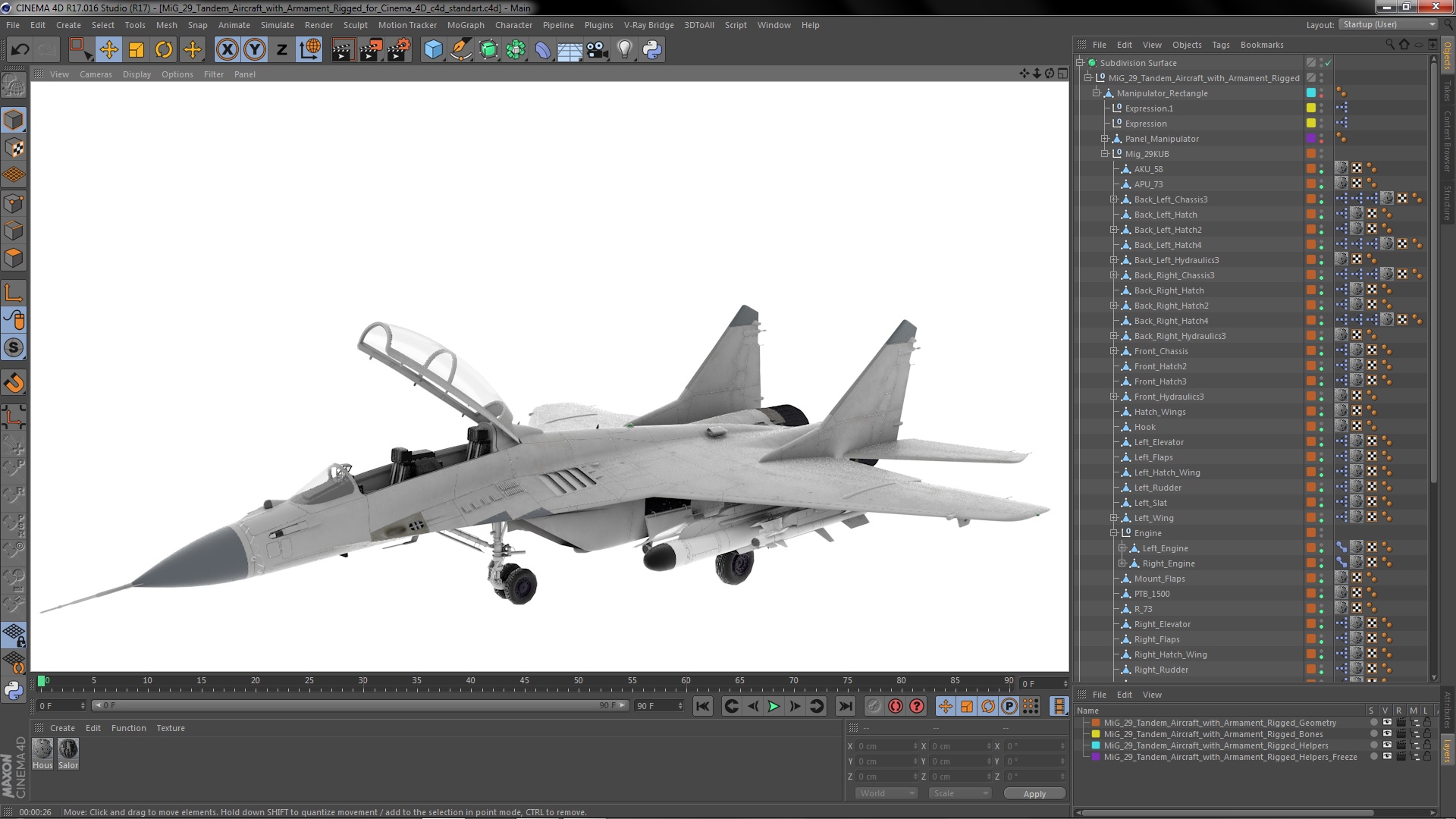
Task: Expand the Back_Left_Chassis3 node
Action: [1114, 199]
